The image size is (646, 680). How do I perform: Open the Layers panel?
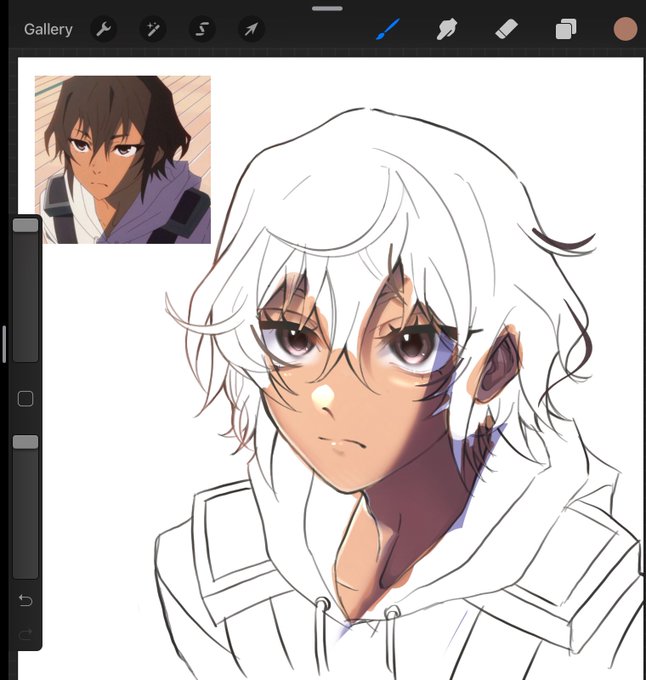tap(566, 29)
